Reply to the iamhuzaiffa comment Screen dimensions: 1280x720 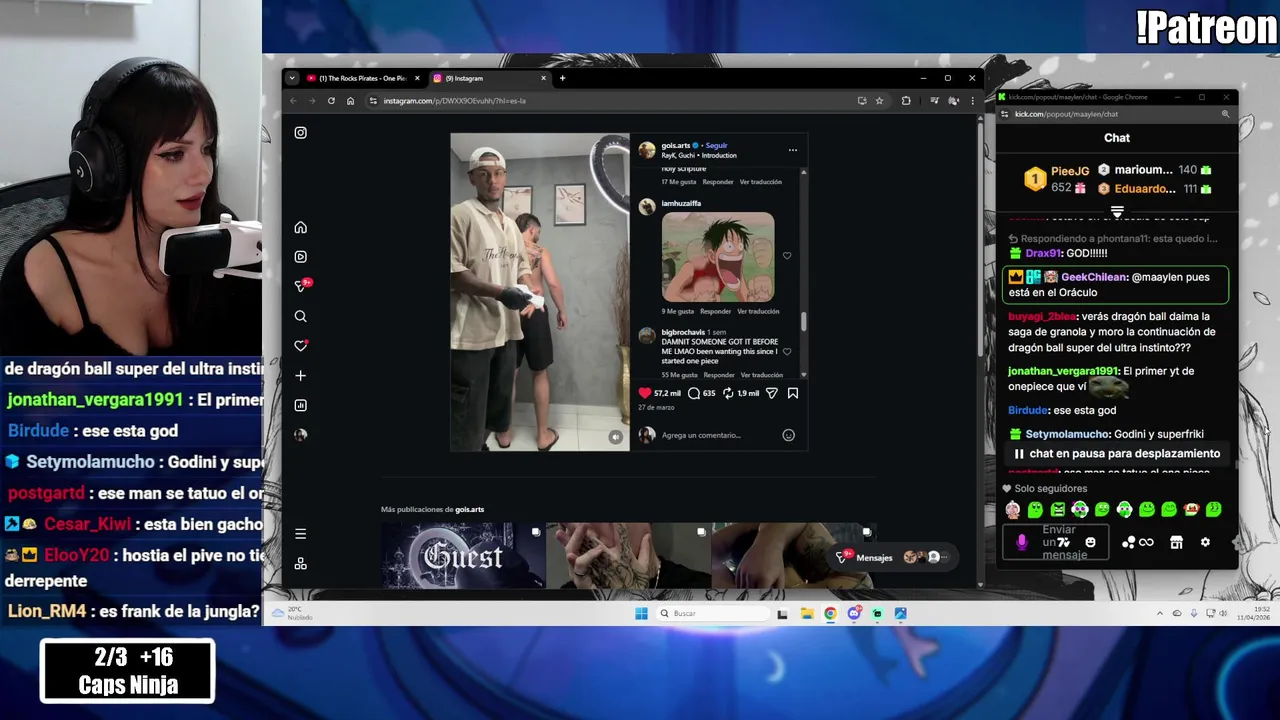click(x=716, y=311)
